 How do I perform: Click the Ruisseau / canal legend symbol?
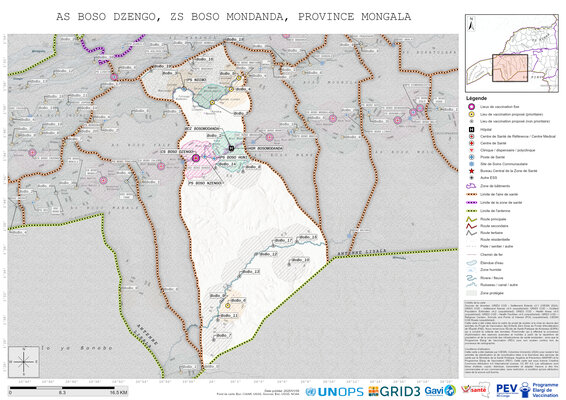471,285
